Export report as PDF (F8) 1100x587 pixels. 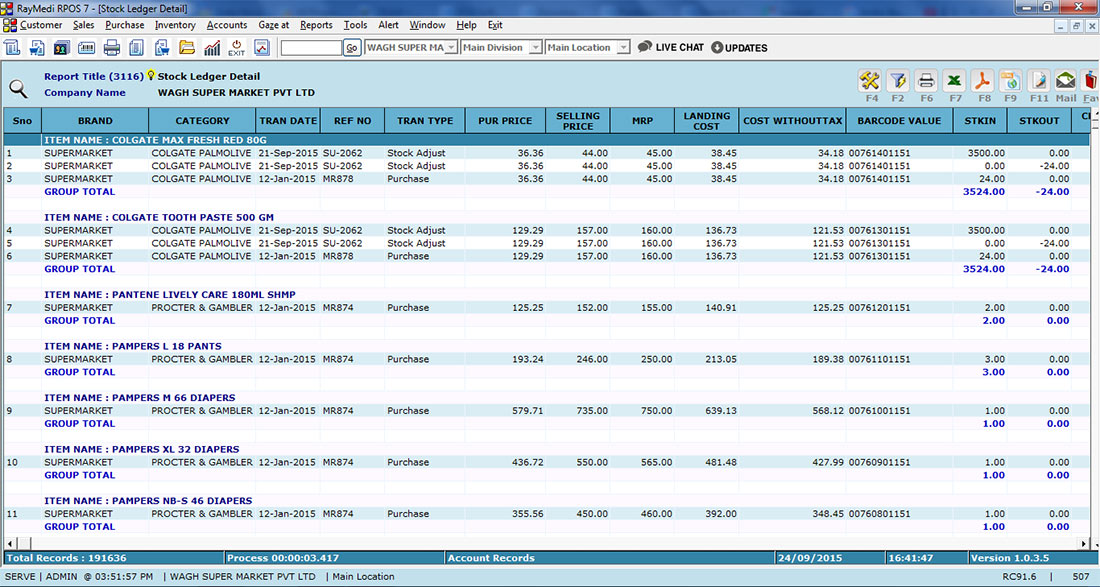point(983,81)
